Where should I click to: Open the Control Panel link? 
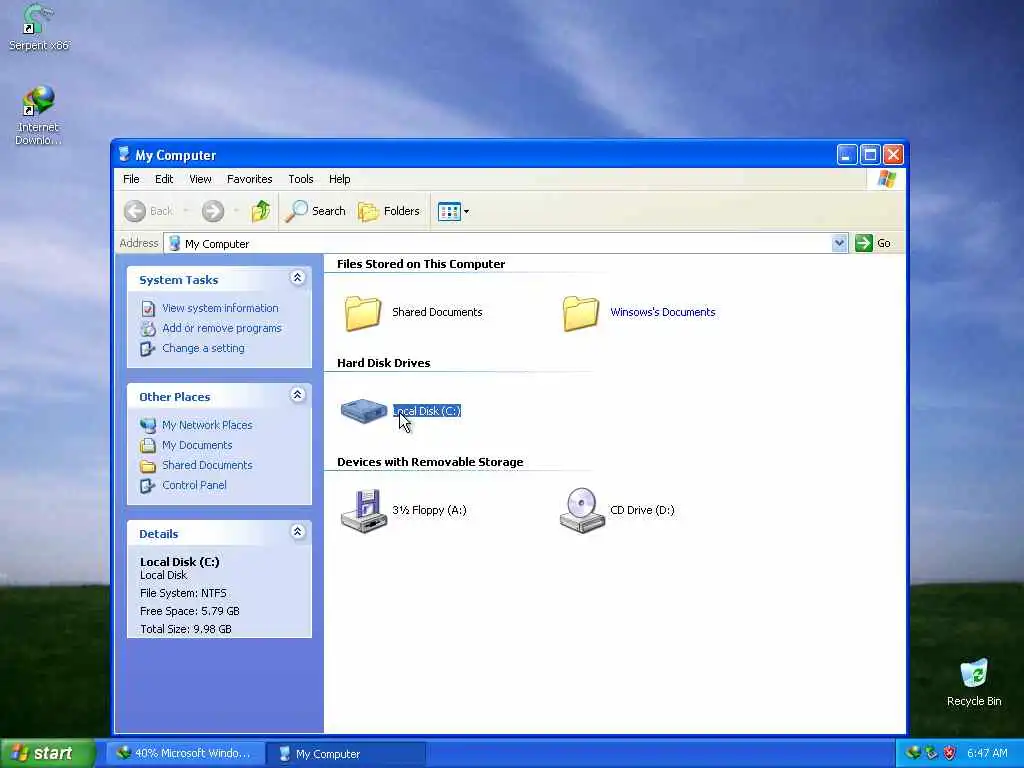(195, 486)
